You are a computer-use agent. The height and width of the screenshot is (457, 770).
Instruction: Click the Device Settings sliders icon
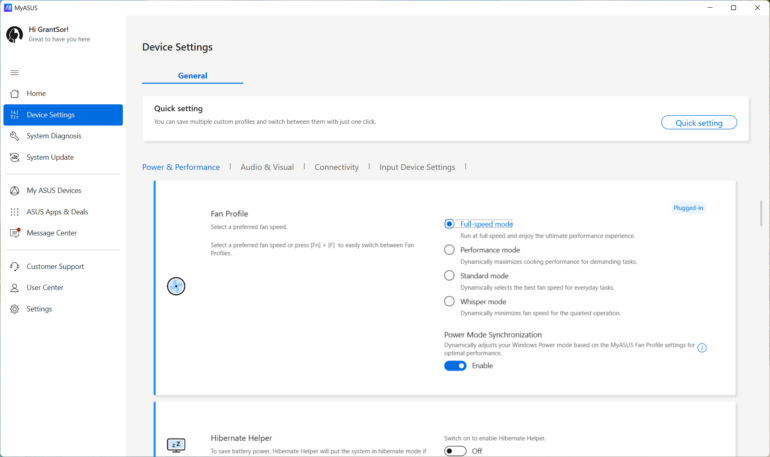pos(15,115)
